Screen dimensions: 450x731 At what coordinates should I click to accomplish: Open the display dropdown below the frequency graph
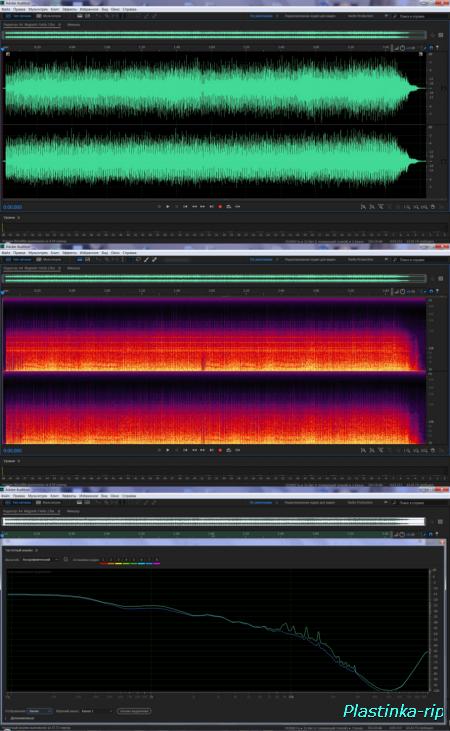(x=40, y=711)
